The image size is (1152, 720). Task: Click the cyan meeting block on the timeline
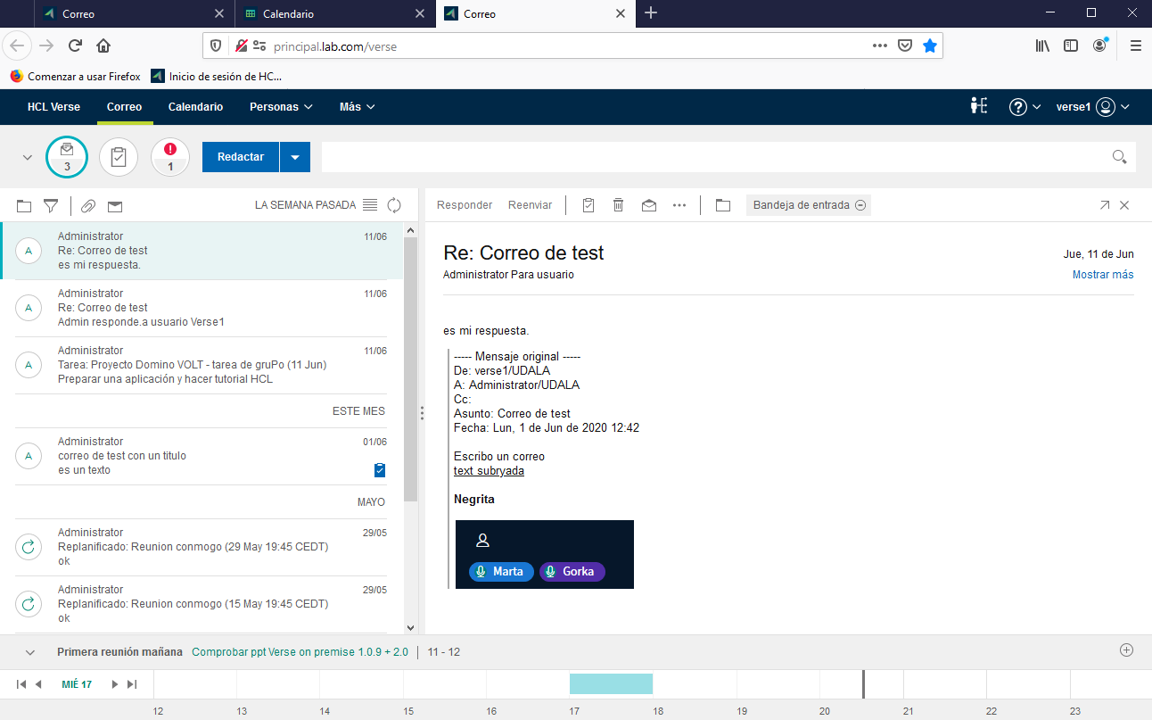(611, 683)
